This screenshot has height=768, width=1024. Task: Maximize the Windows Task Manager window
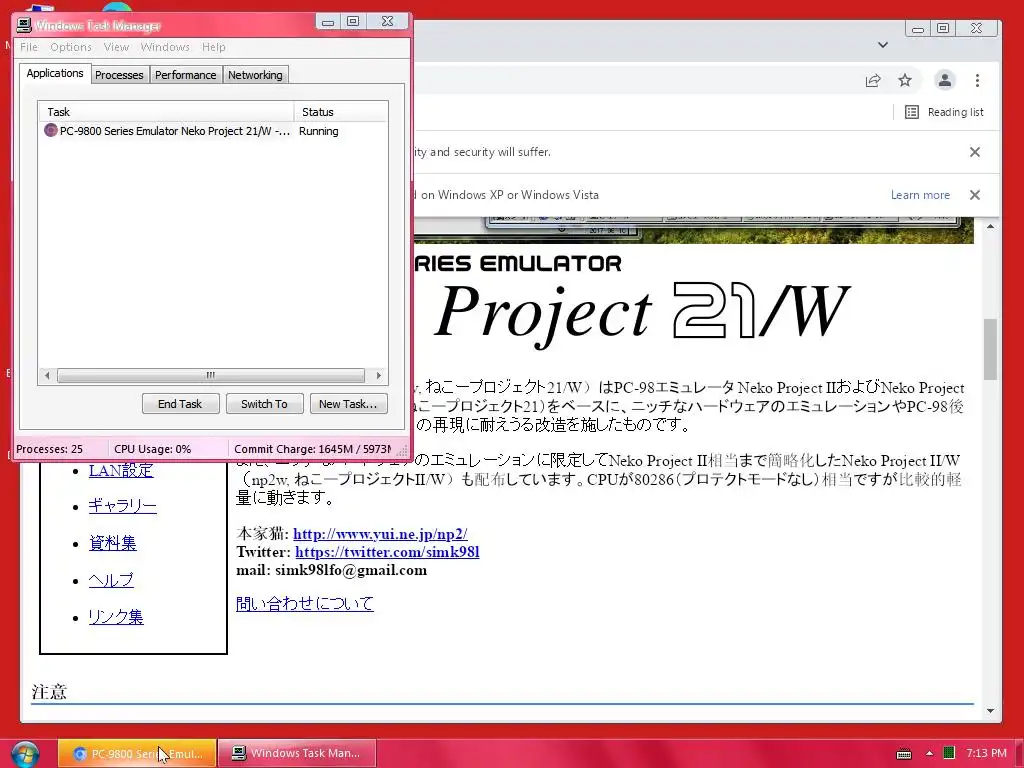tap(353, 22)
